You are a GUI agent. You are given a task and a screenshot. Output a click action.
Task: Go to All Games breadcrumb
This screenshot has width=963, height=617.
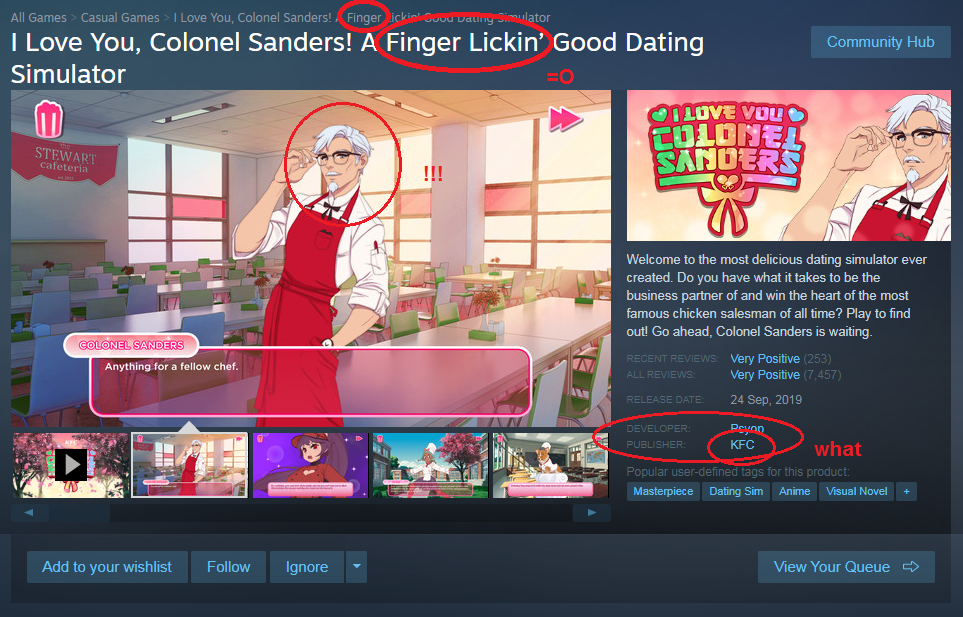pyautogui.click(x=39, y=18)
